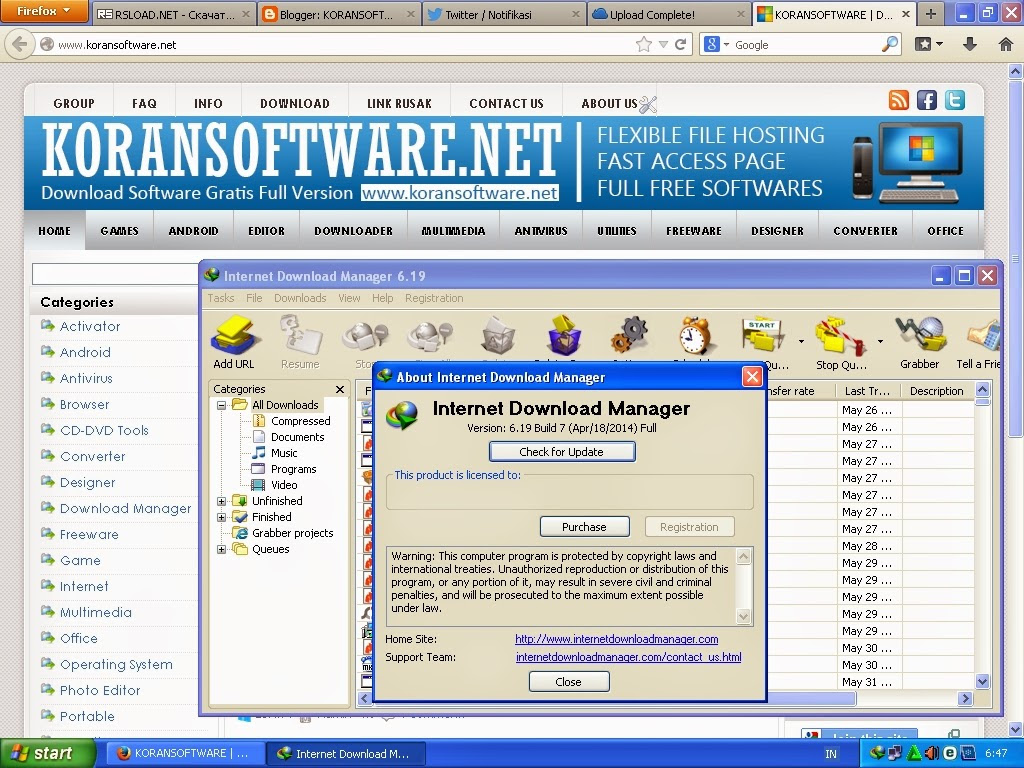Expand the Finished tree node

tap(221, 517)
